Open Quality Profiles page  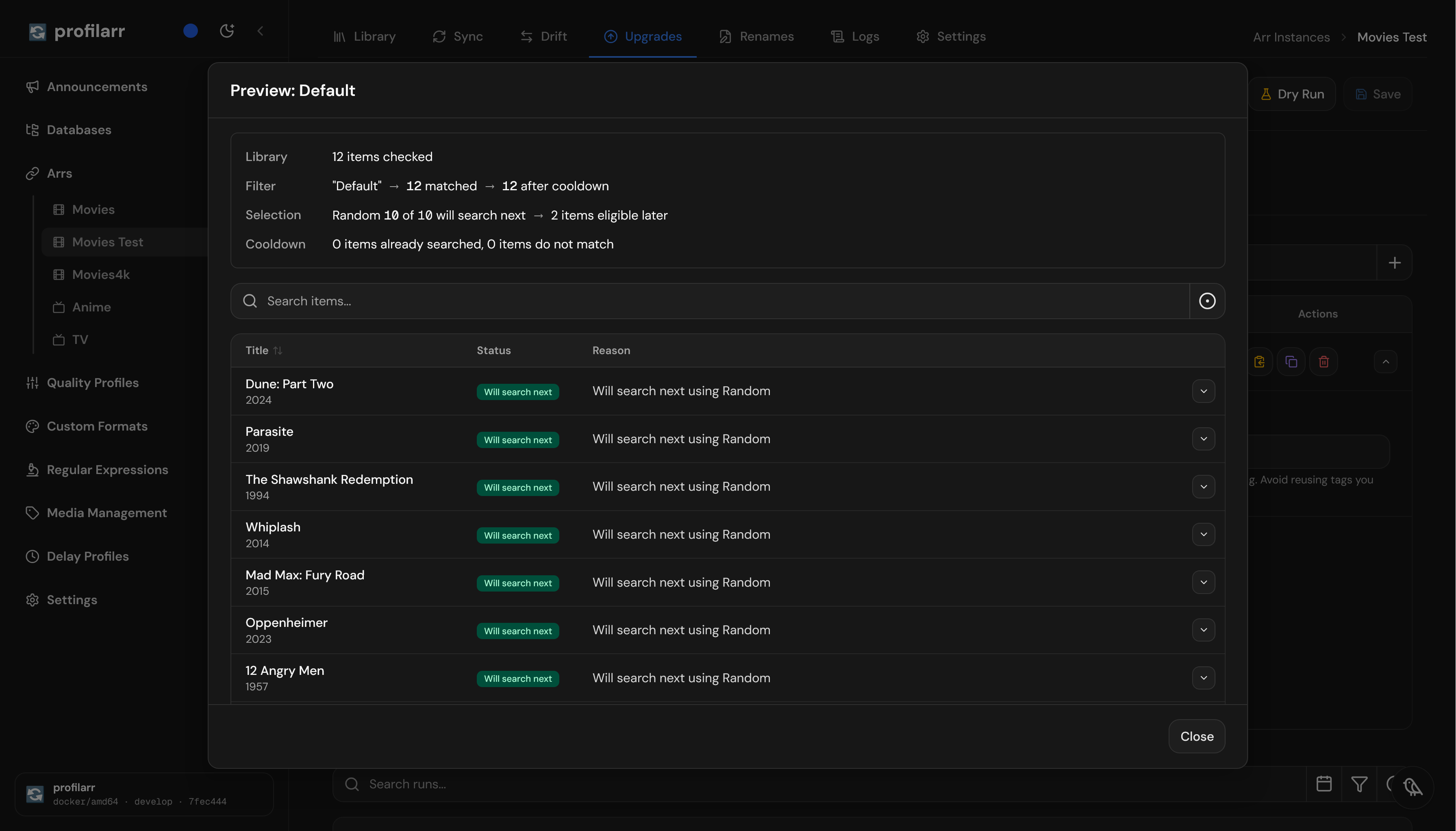tap(82, 383)
